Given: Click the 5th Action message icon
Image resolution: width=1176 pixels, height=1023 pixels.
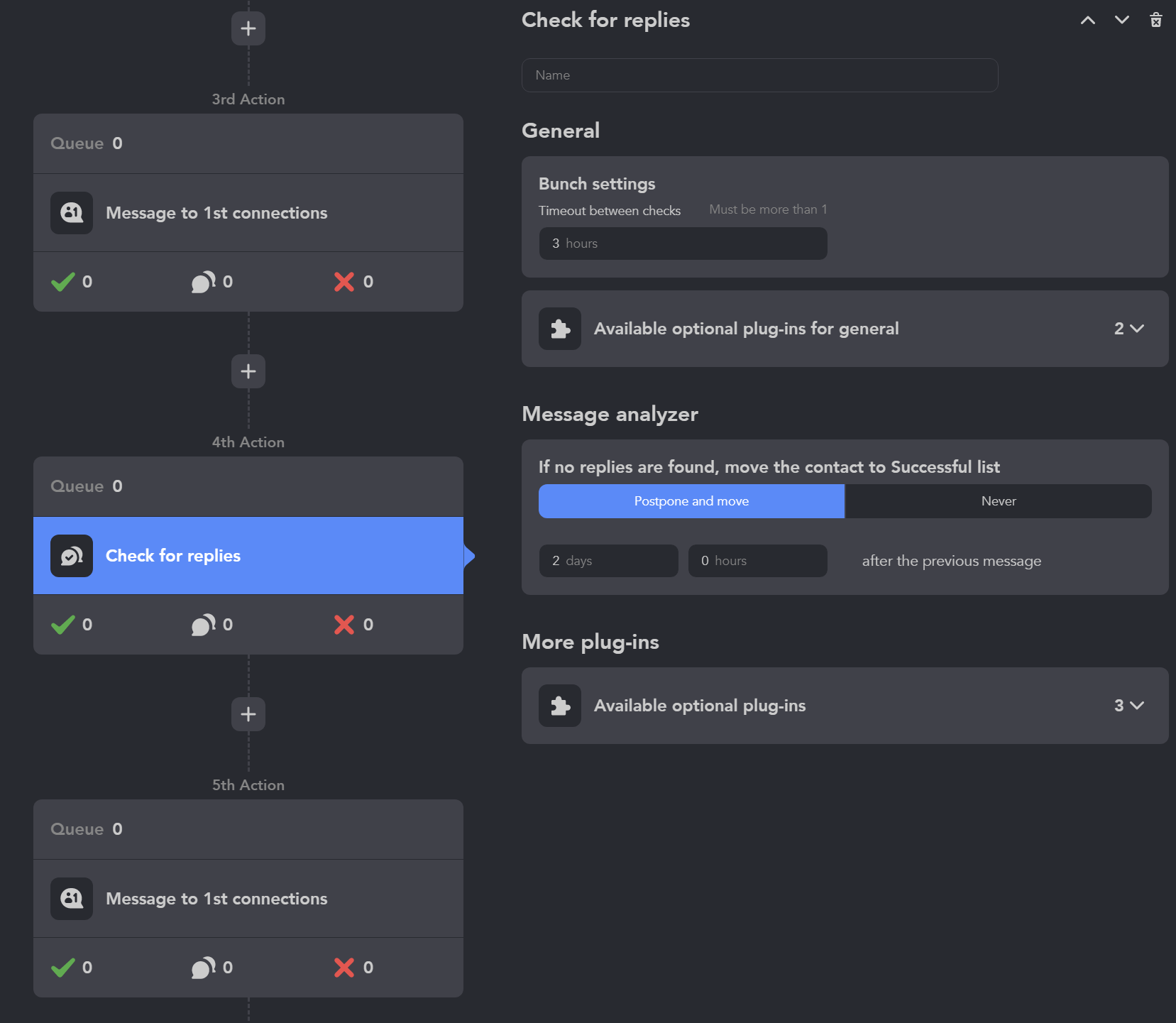Looking at the screenshot, I should point(72,899).
